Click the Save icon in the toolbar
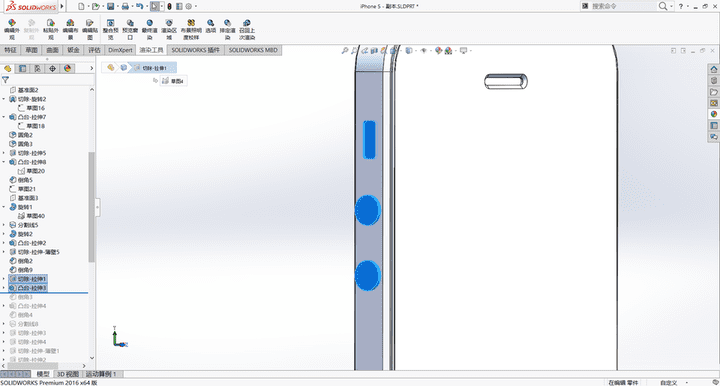 point(111,6)
